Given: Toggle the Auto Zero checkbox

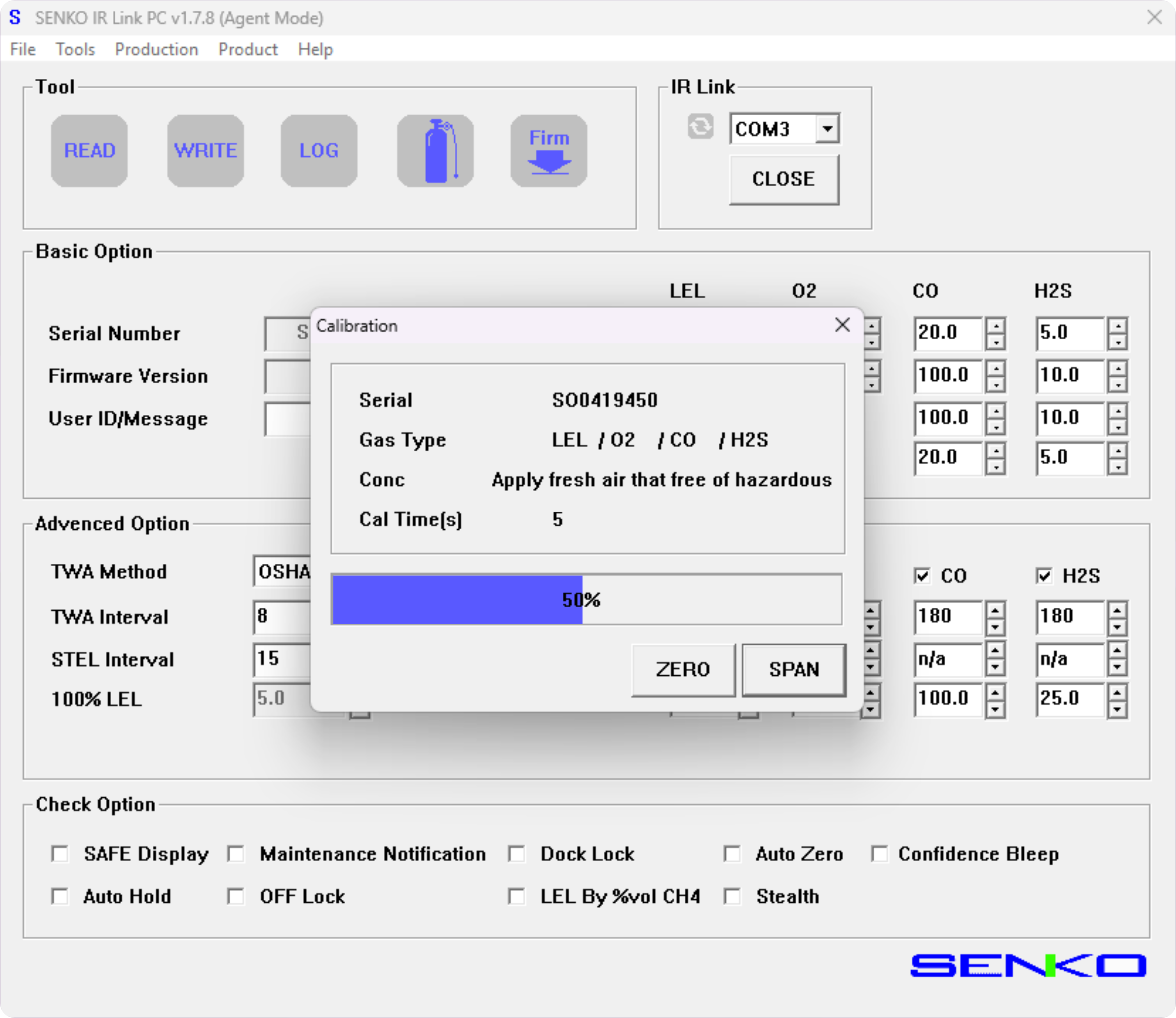Looking at the screenshot, I should (x=732, y=854).
